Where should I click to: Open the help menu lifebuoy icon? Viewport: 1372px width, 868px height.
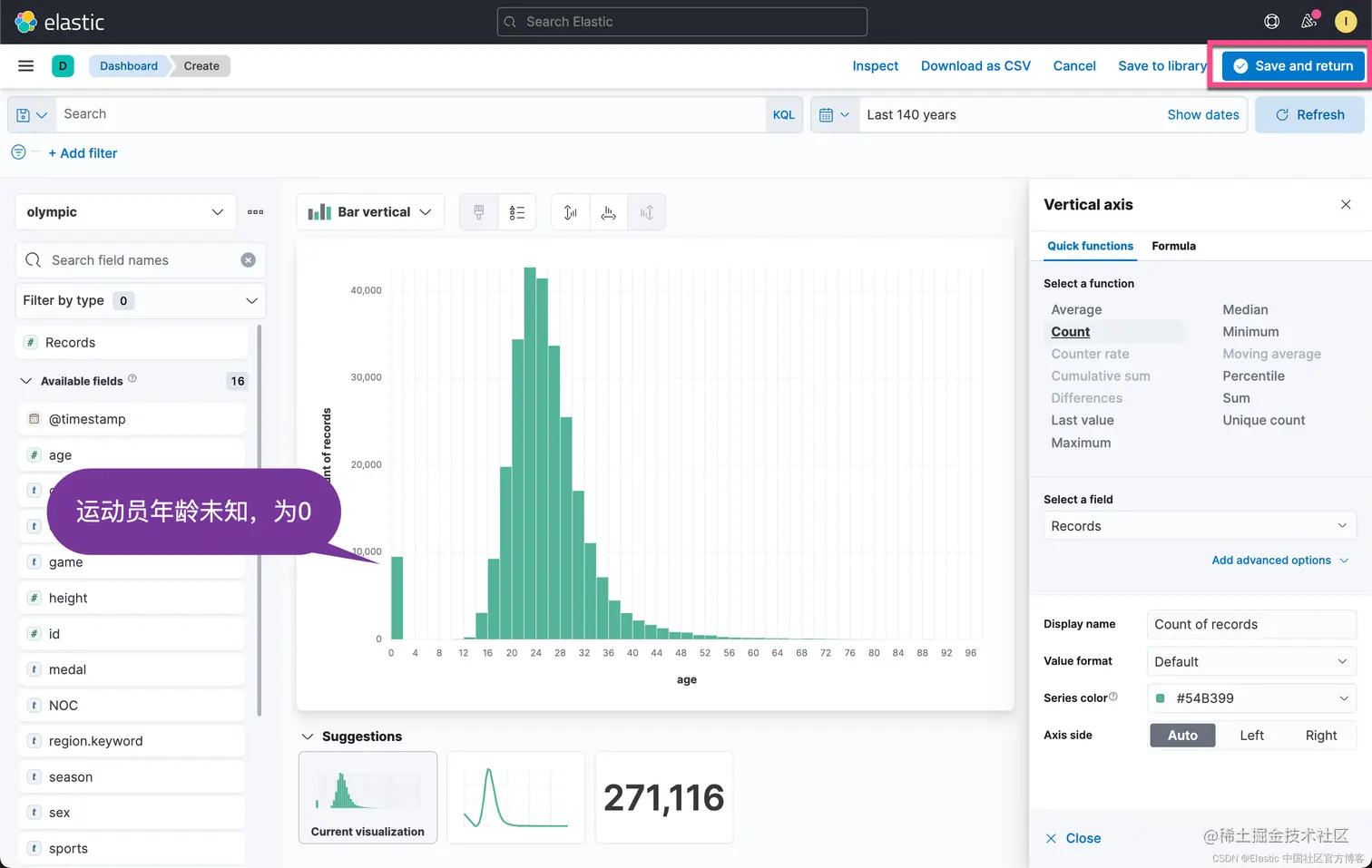coord(1271,22)
